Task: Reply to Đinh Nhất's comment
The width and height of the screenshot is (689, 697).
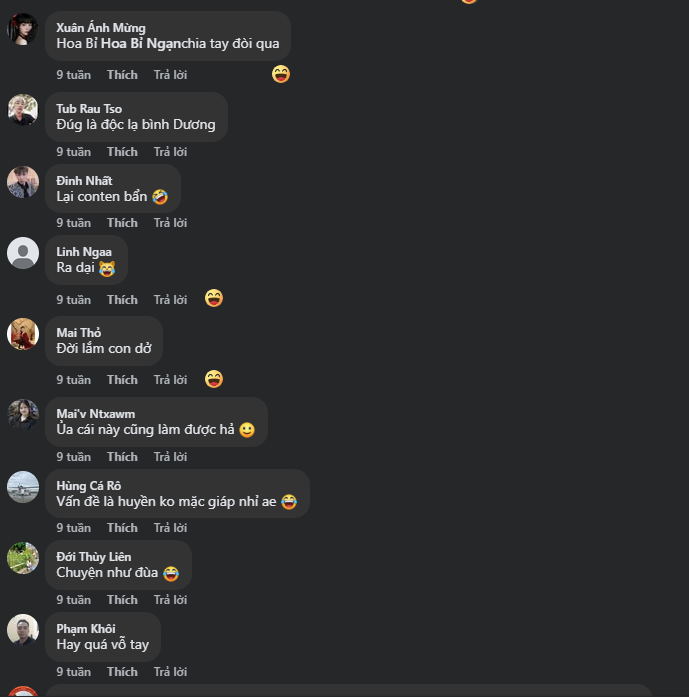Action: click(170, 223)
